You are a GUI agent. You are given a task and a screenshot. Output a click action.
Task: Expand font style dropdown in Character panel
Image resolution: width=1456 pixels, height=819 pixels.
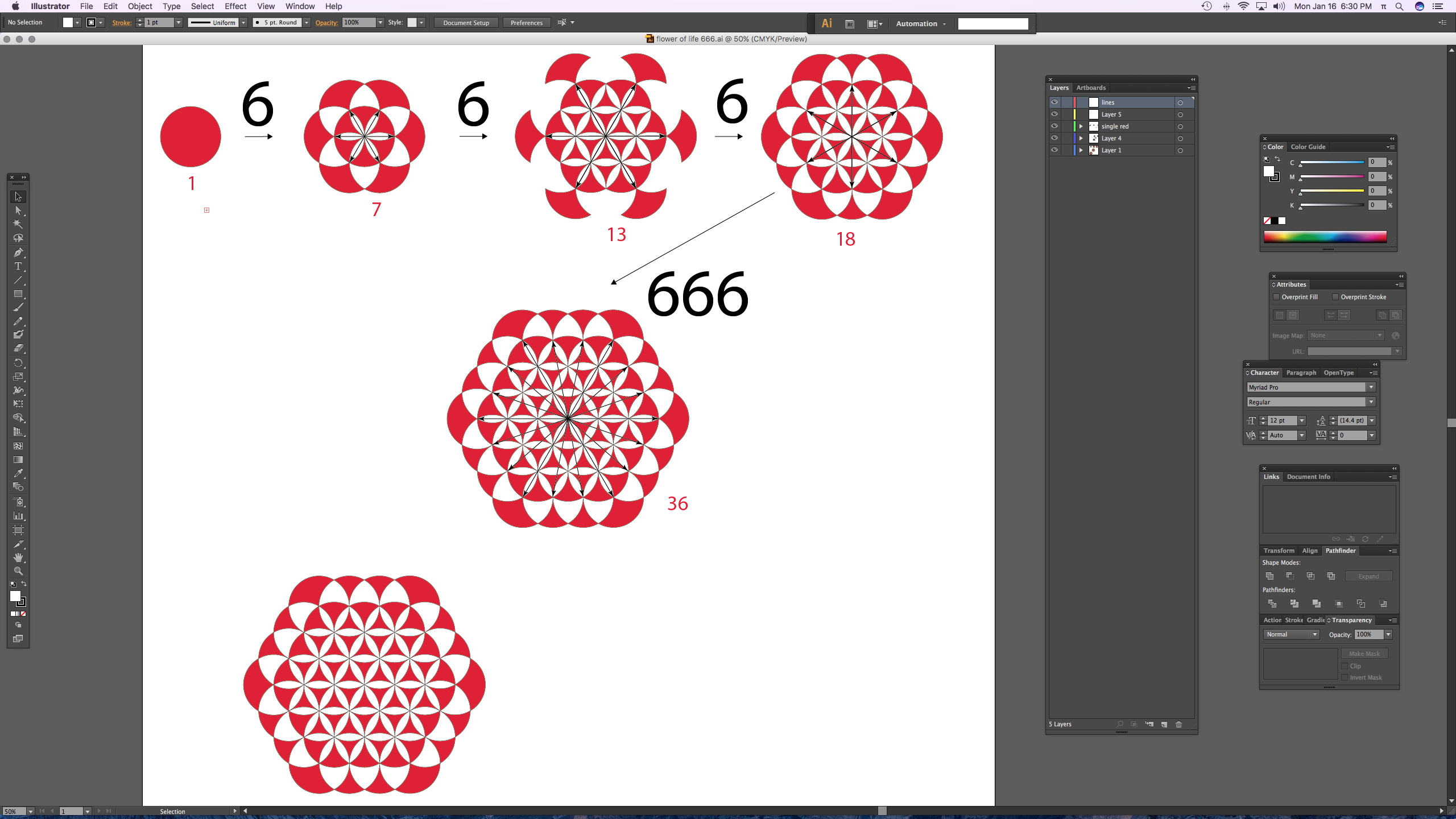click(x=1370, y=402)
